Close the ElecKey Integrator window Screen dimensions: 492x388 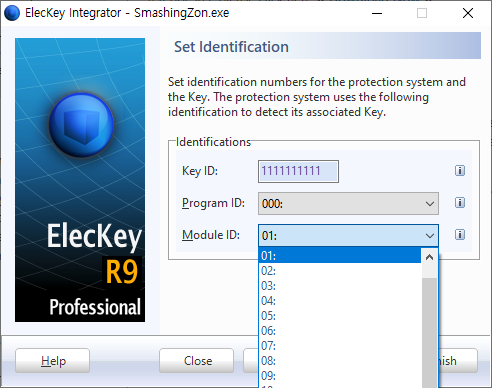468,13
